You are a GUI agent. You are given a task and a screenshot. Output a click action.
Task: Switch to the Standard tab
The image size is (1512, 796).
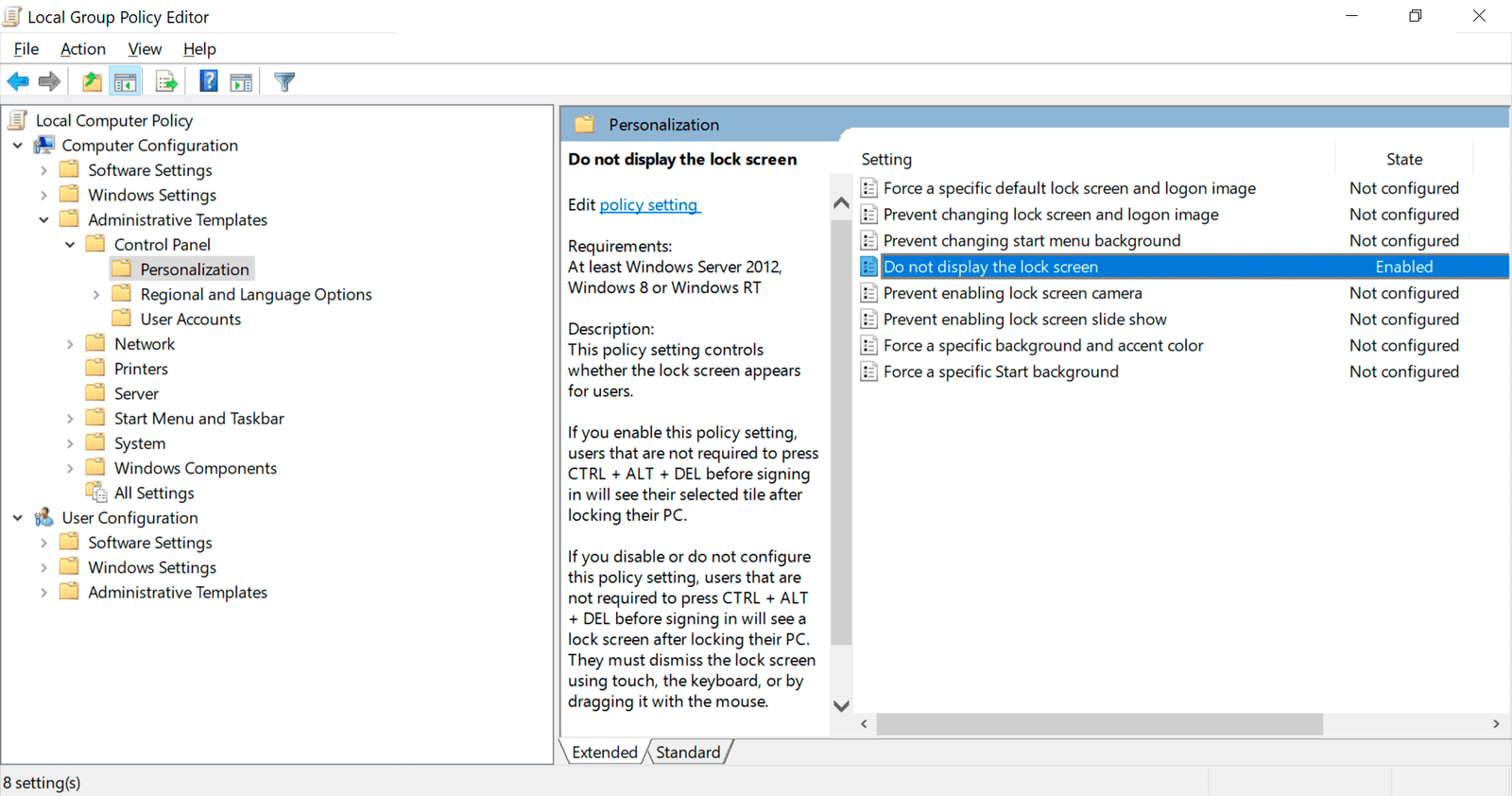point(688,752)
